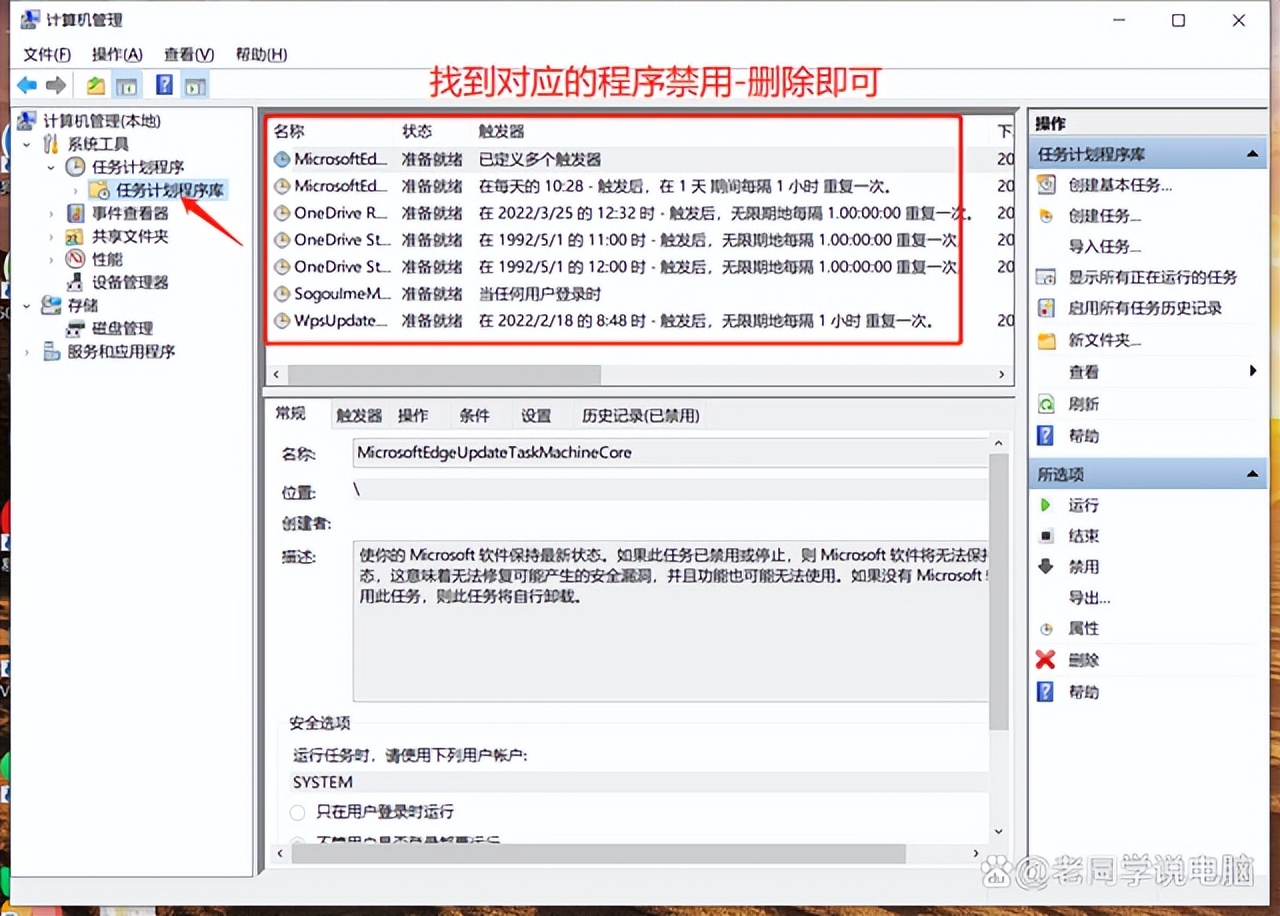The height and width of the screenshot is (916, 1280).
Task: Click the Forward arrow toolbar icon
Action: click(56, 86)
